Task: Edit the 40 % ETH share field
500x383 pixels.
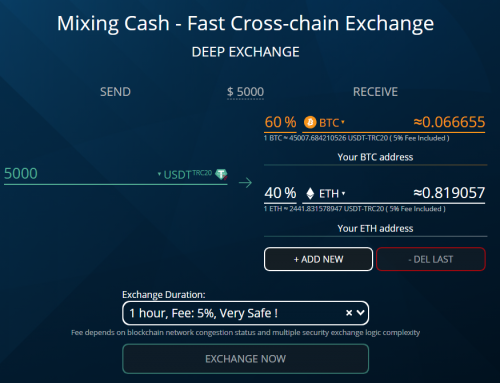Action: coord(280,193)
